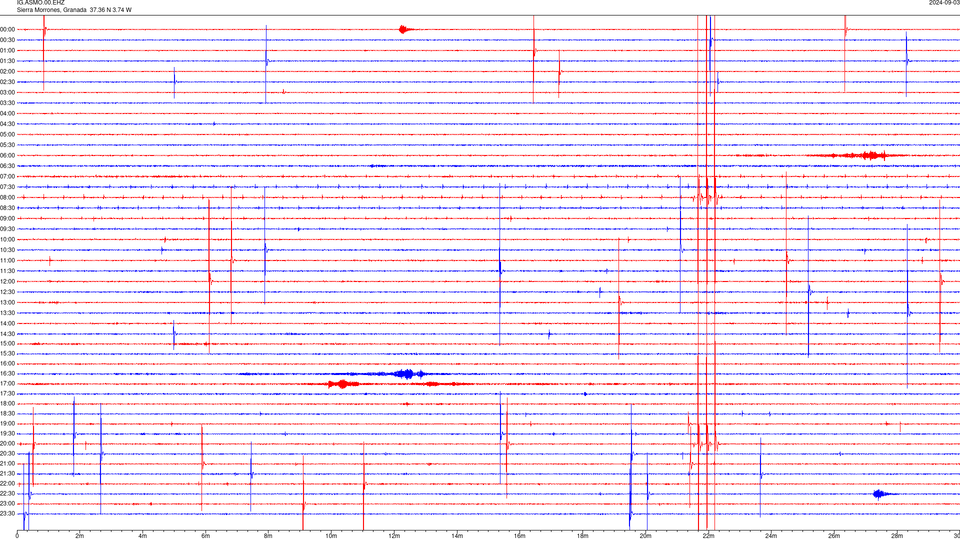The image size is (960, 540).
Task: Select the 08:30 time row label
Action: click(8, 208)
